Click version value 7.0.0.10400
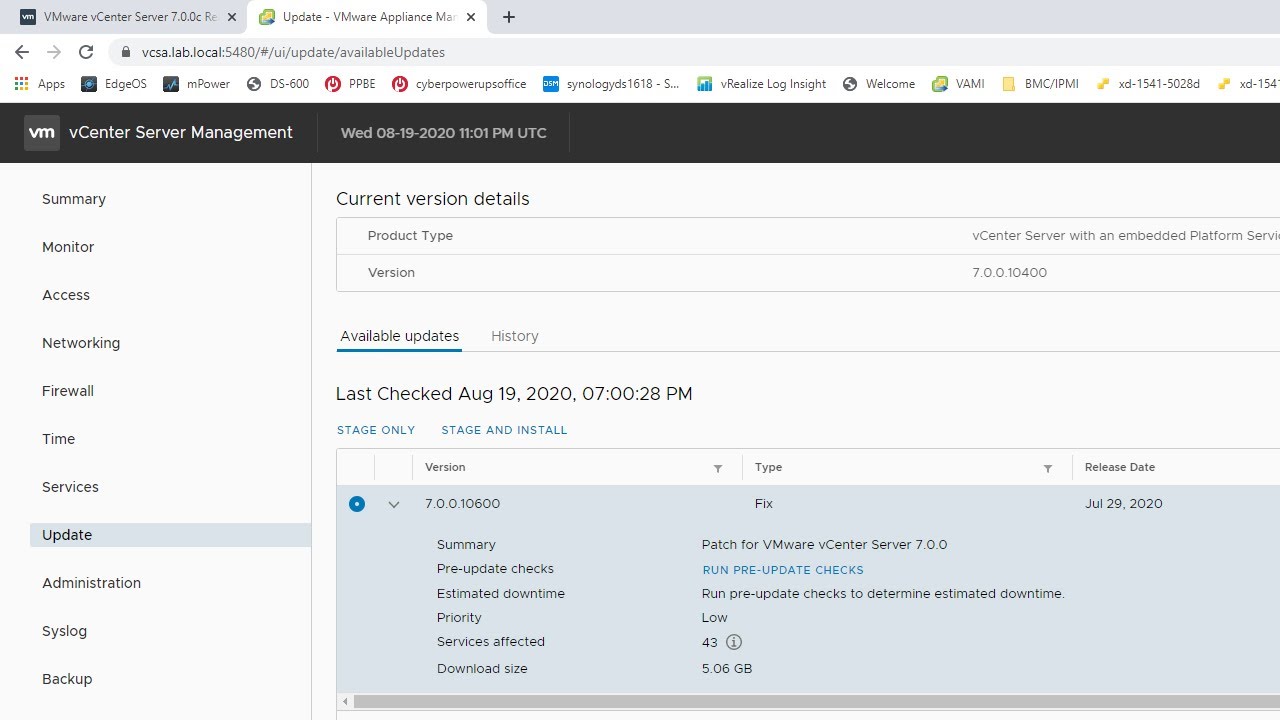 pos(1009,272)
